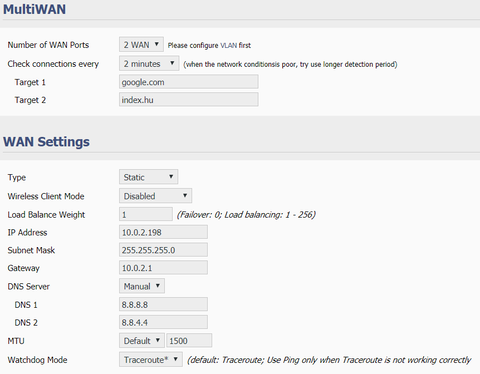The width and height of the screenshot is (480, 374).
Task: Click the VLAN configuration link
Action: pyautogui.click(x=228, y=45)
